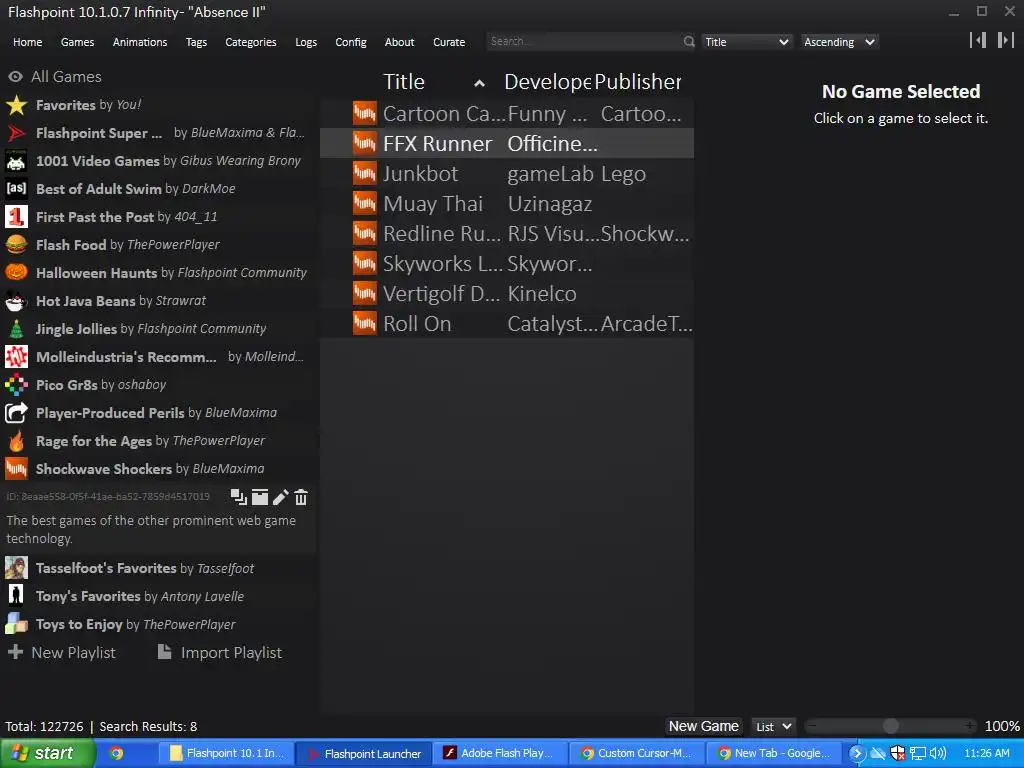Collapse the left sidebar toggle icon

click(x=978, y=40)
